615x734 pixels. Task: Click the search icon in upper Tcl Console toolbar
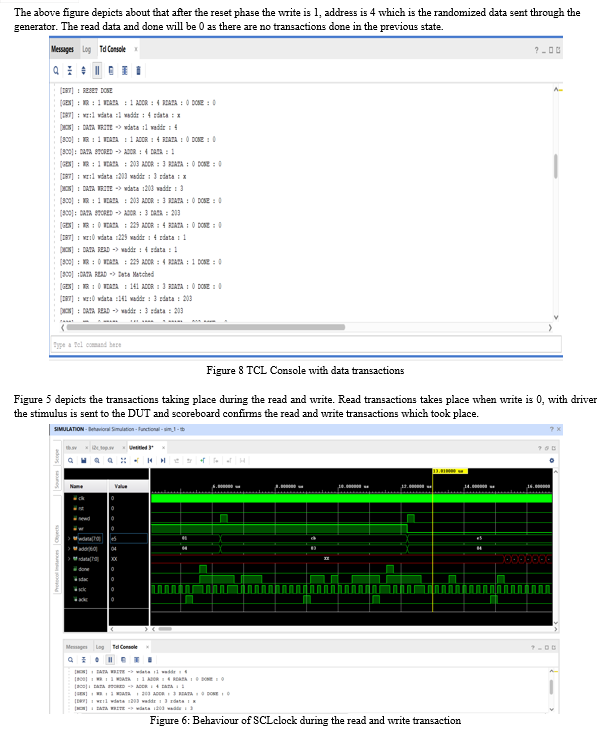(56, 70)
